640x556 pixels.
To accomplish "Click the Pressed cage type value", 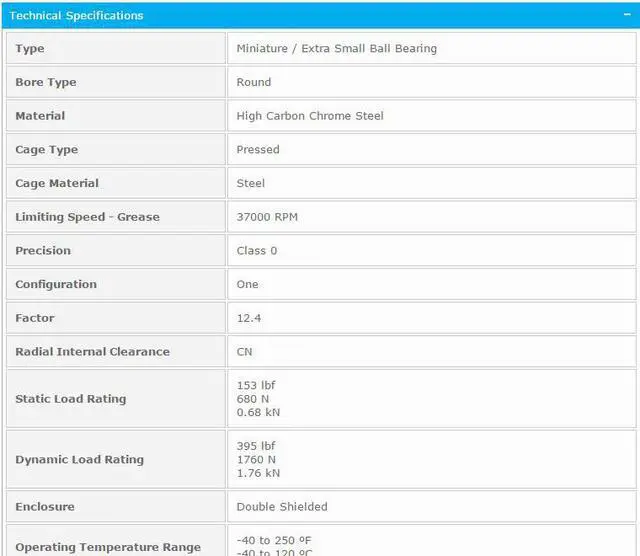I will point(258,150).
